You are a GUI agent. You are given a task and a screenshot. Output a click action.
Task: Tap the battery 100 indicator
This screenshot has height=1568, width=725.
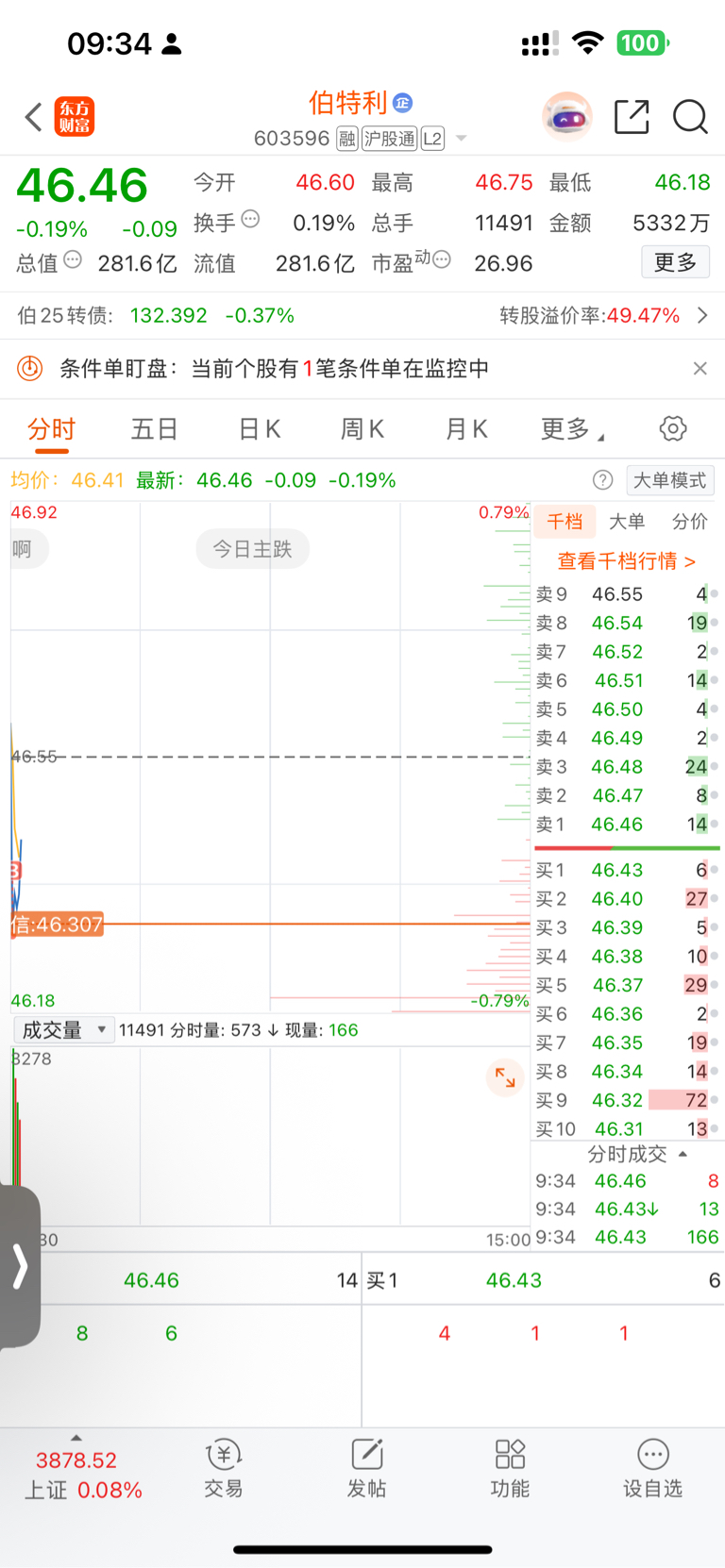[x=643, y=43]
